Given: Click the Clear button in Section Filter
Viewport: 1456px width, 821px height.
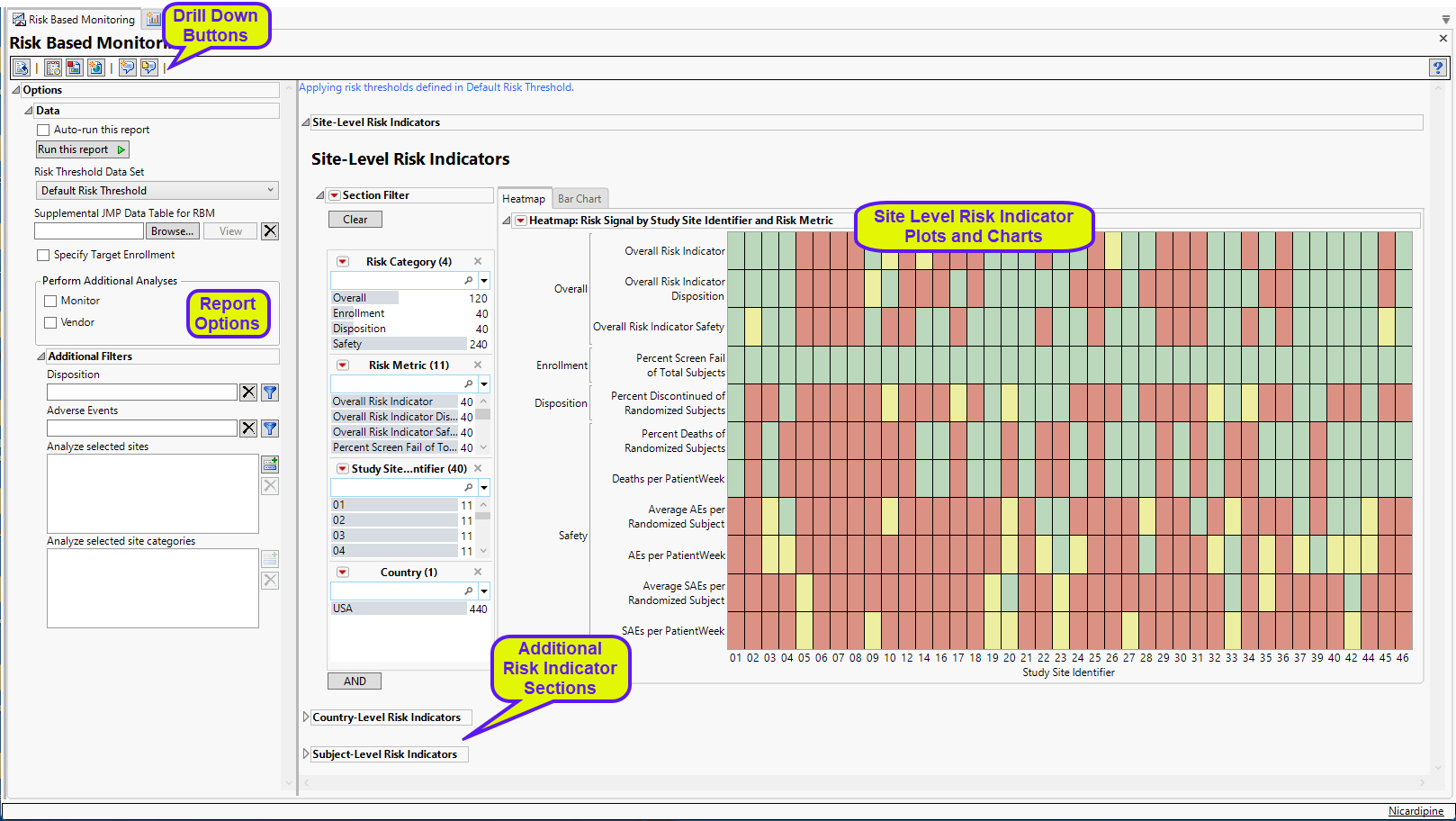Looking at the screenshot, I should (355, 220).
